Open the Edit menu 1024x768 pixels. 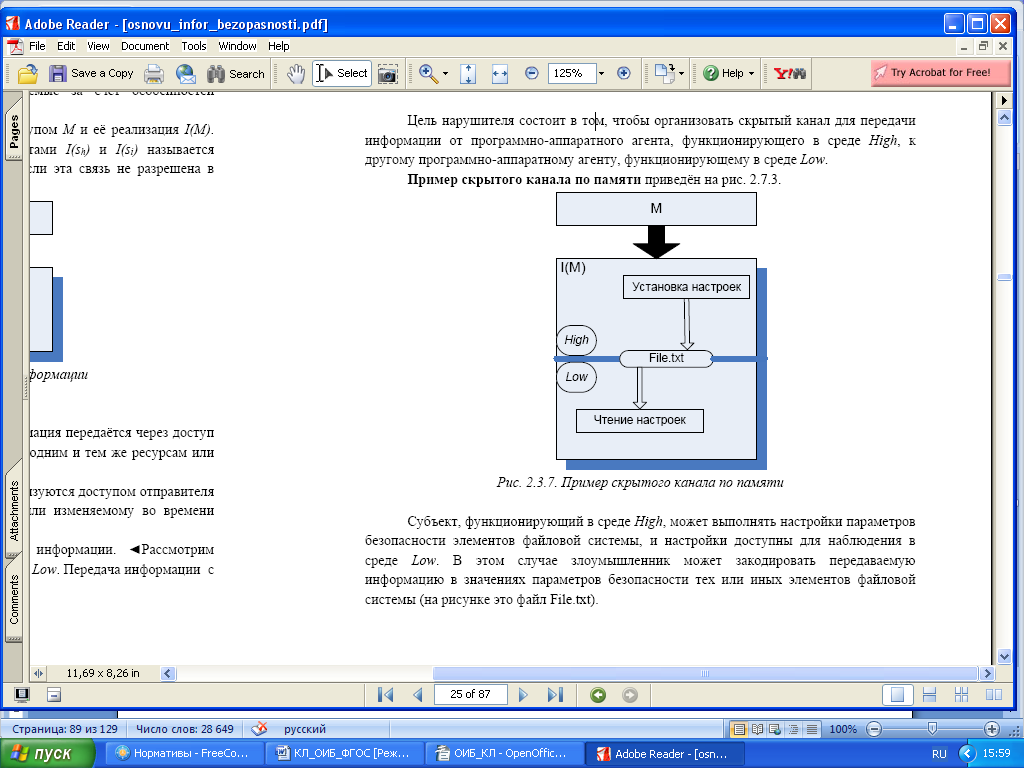click(x=66, y=46)
